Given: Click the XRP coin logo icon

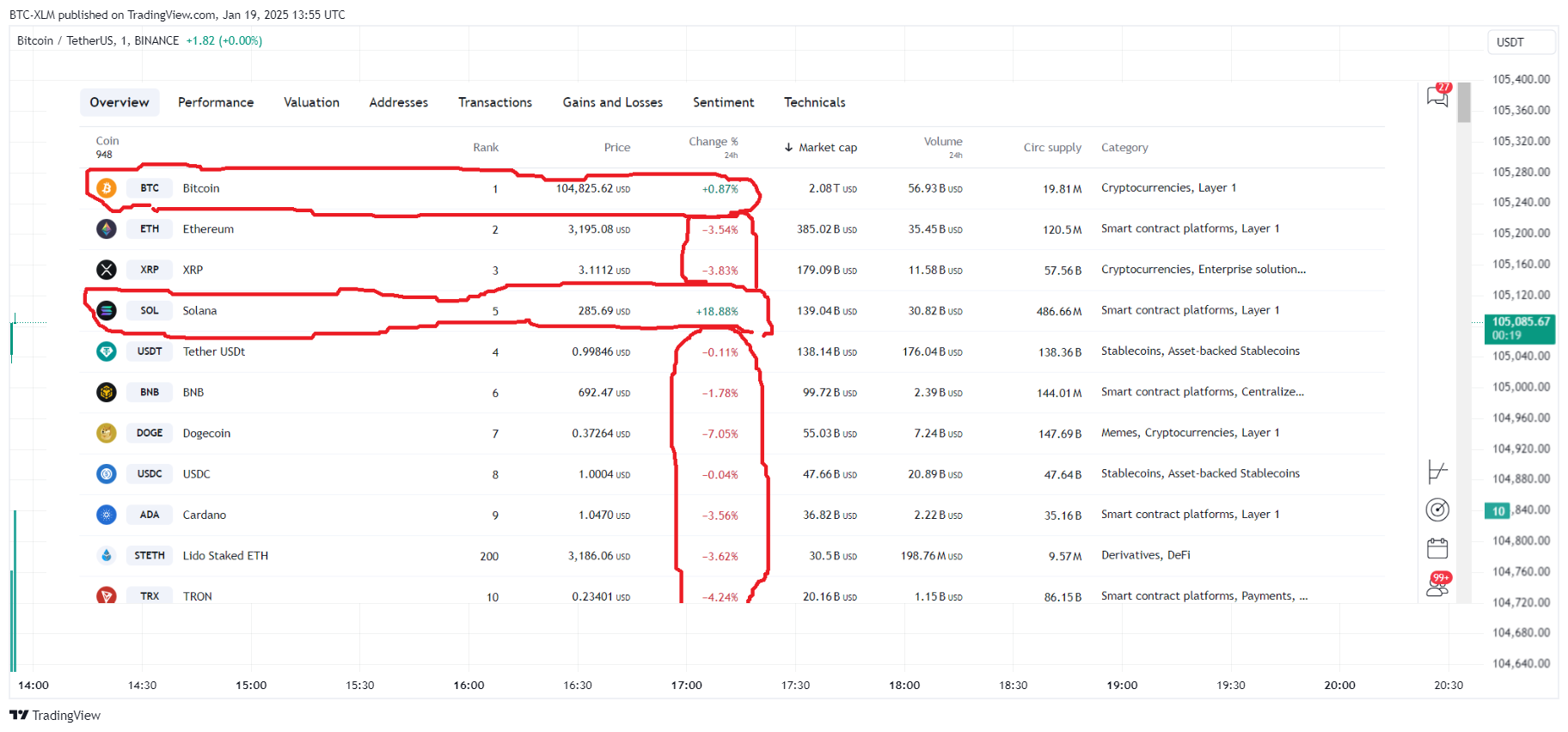Looking at the screenshot, I should tap(107, 270).
